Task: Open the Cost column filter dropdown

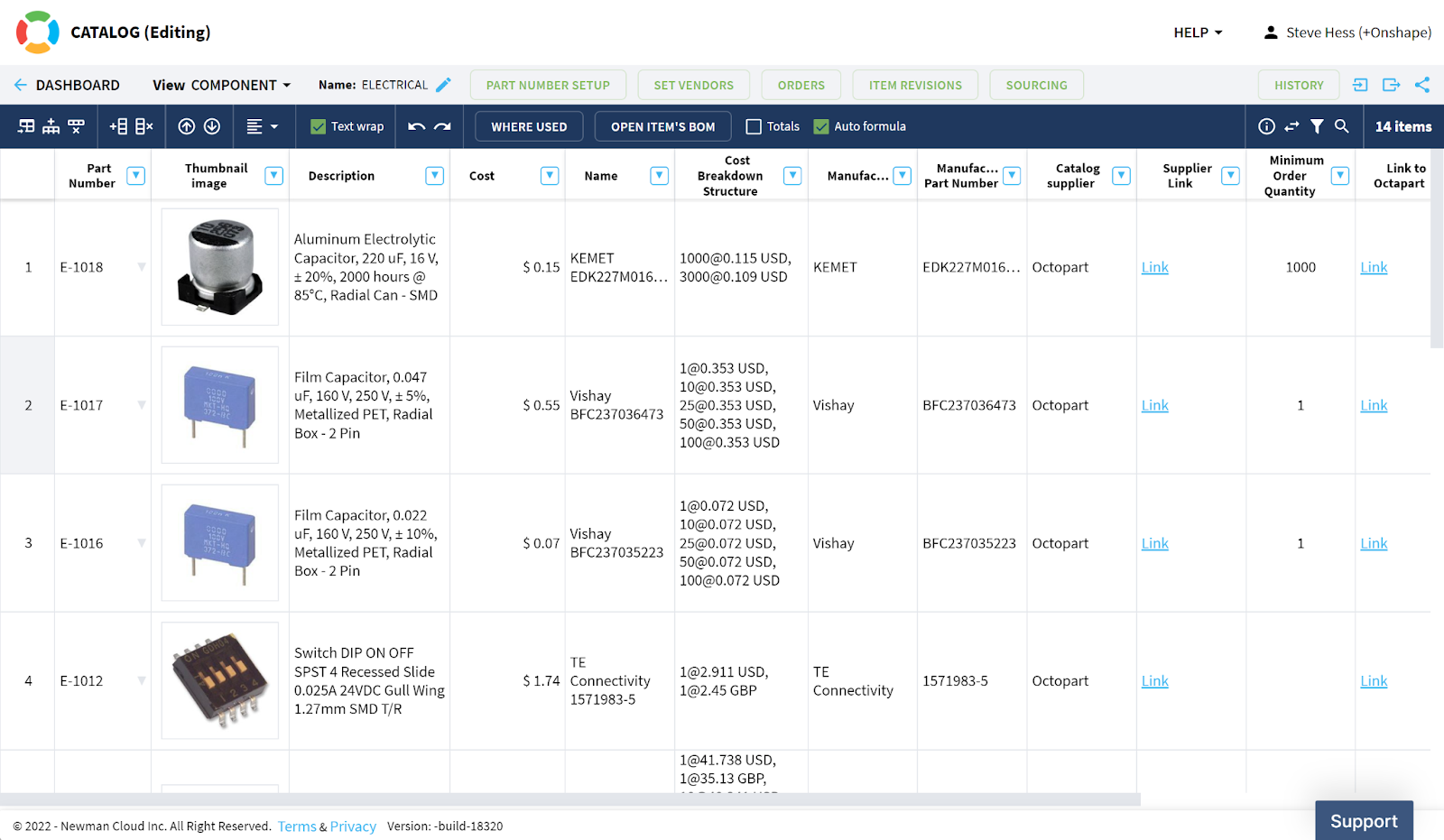Action: pos(550,176)
